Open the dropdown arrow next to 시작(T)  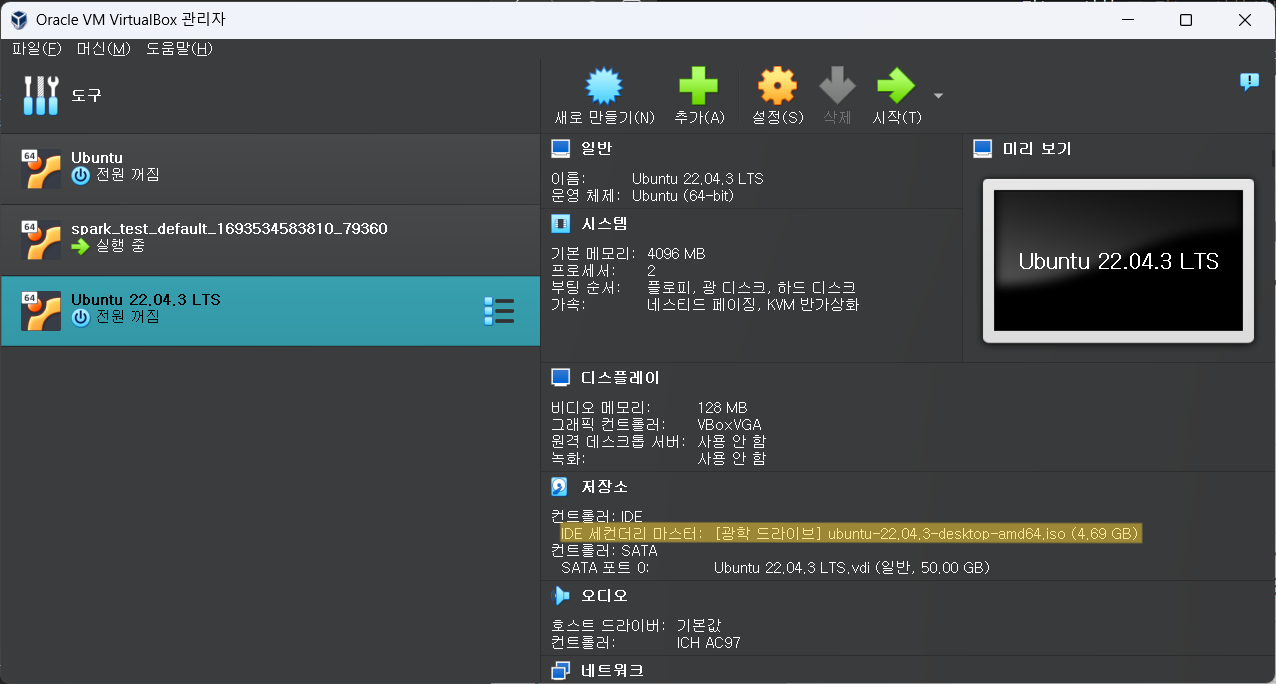pyautogui.click(x=938, y=96)
